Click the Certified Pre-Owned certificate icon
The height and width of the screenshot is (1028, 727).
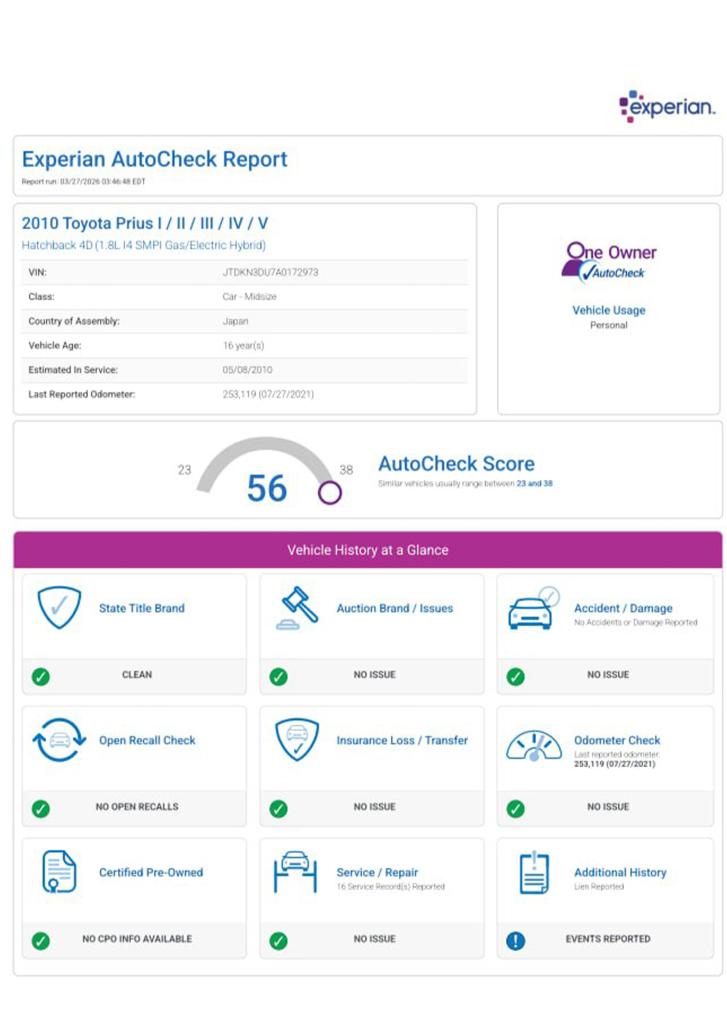click(59, 872)
